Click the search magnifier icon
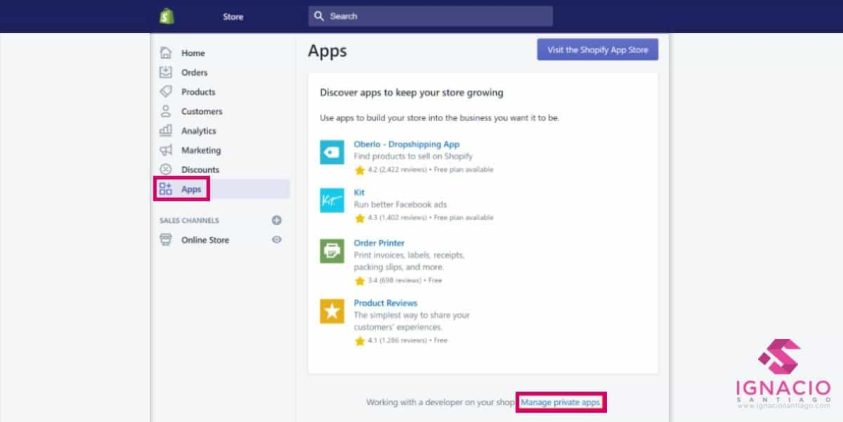Viewport: 843px width, 422px height. (x=319, y=16)
